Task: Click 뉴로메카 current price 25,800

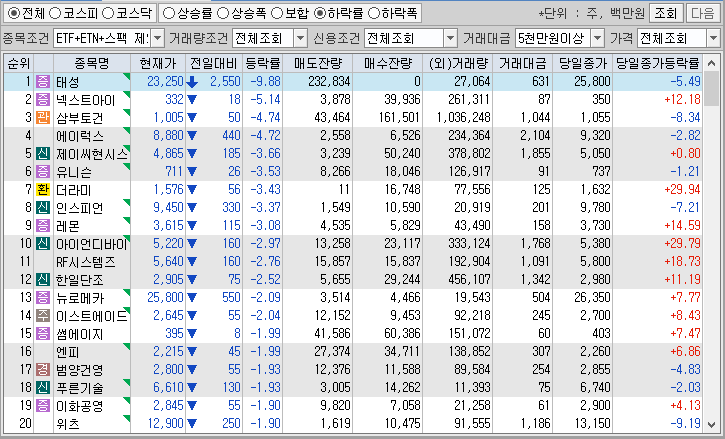Action: pos(166,297)
